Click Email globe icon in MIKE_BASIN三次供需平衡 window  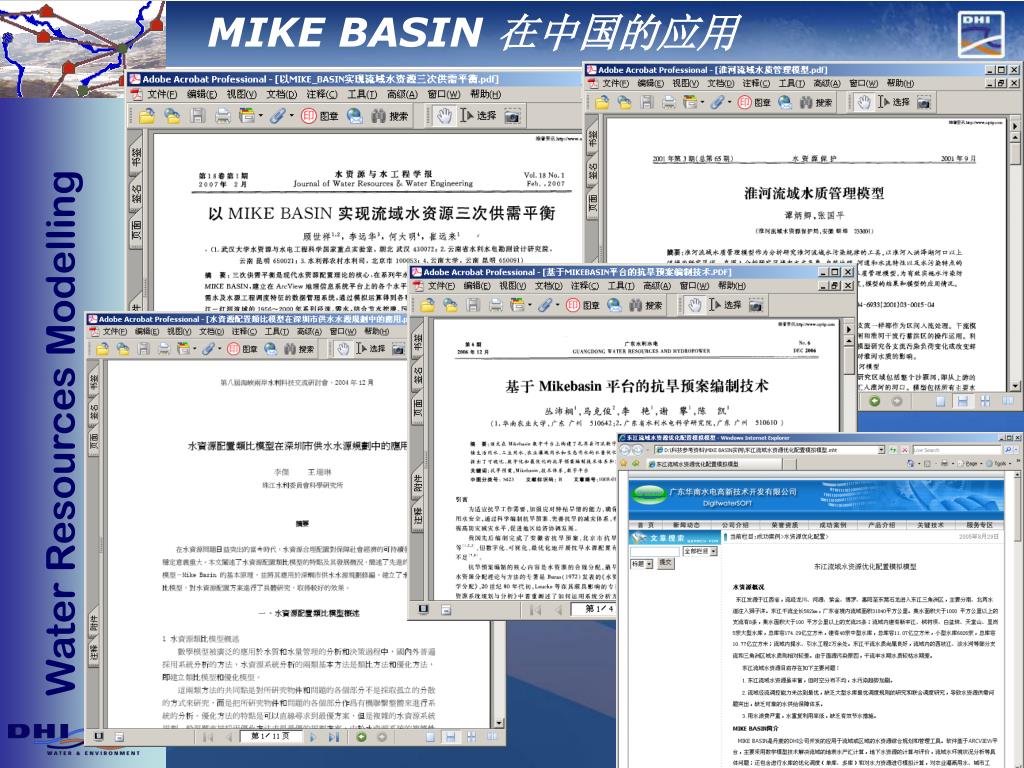click(355, 116)
